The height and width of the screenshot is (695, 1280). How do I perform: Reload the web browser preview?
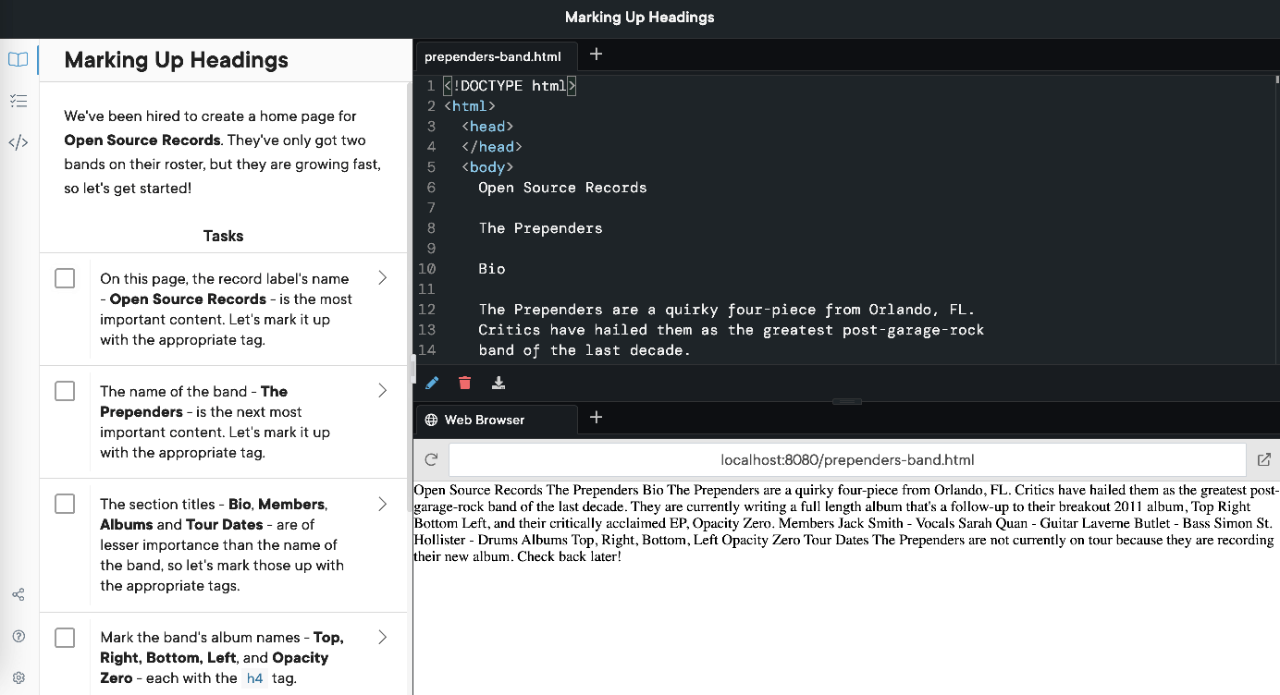point(431,460)
